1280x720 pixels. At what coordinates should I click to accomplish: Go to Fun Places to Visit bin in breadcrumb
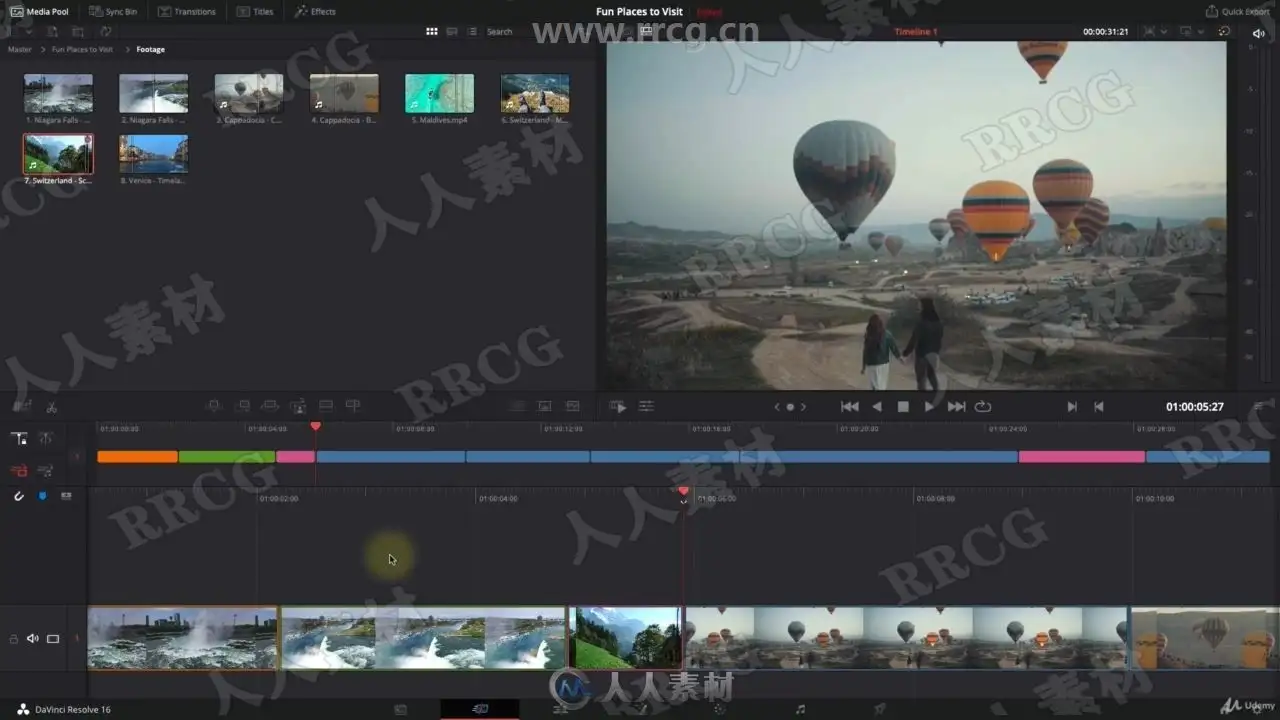point(82,49)
